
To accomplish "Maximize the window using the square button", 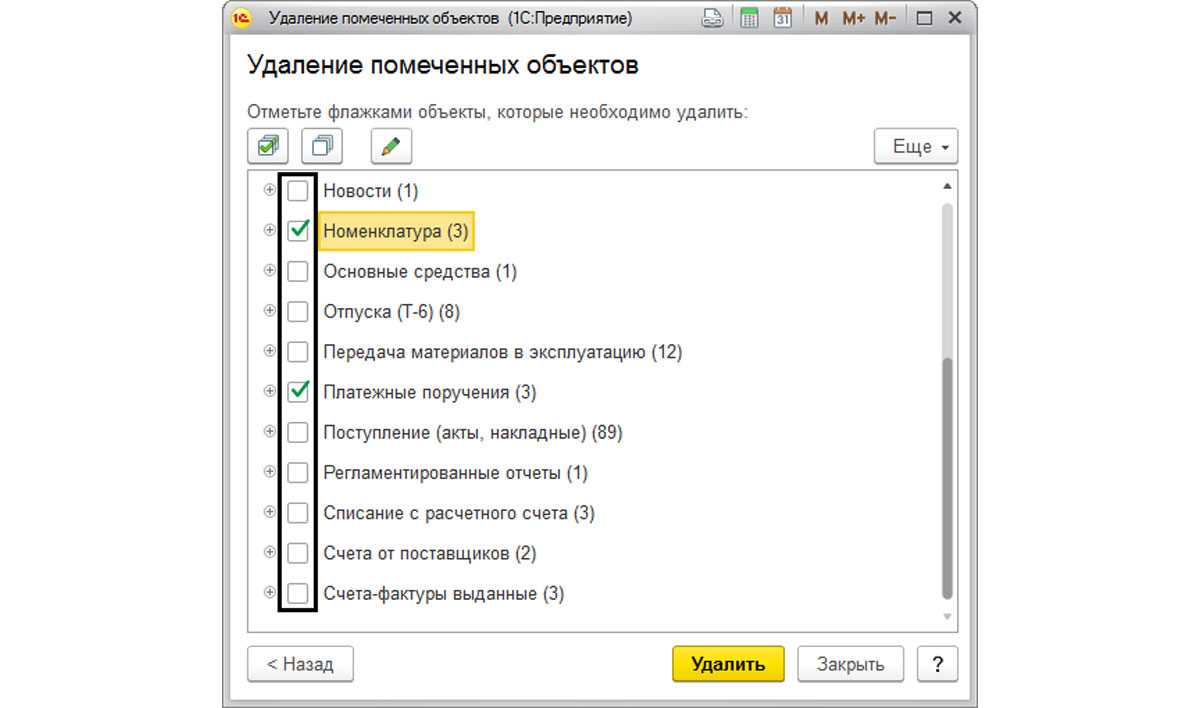I will [x=924, y=18].
